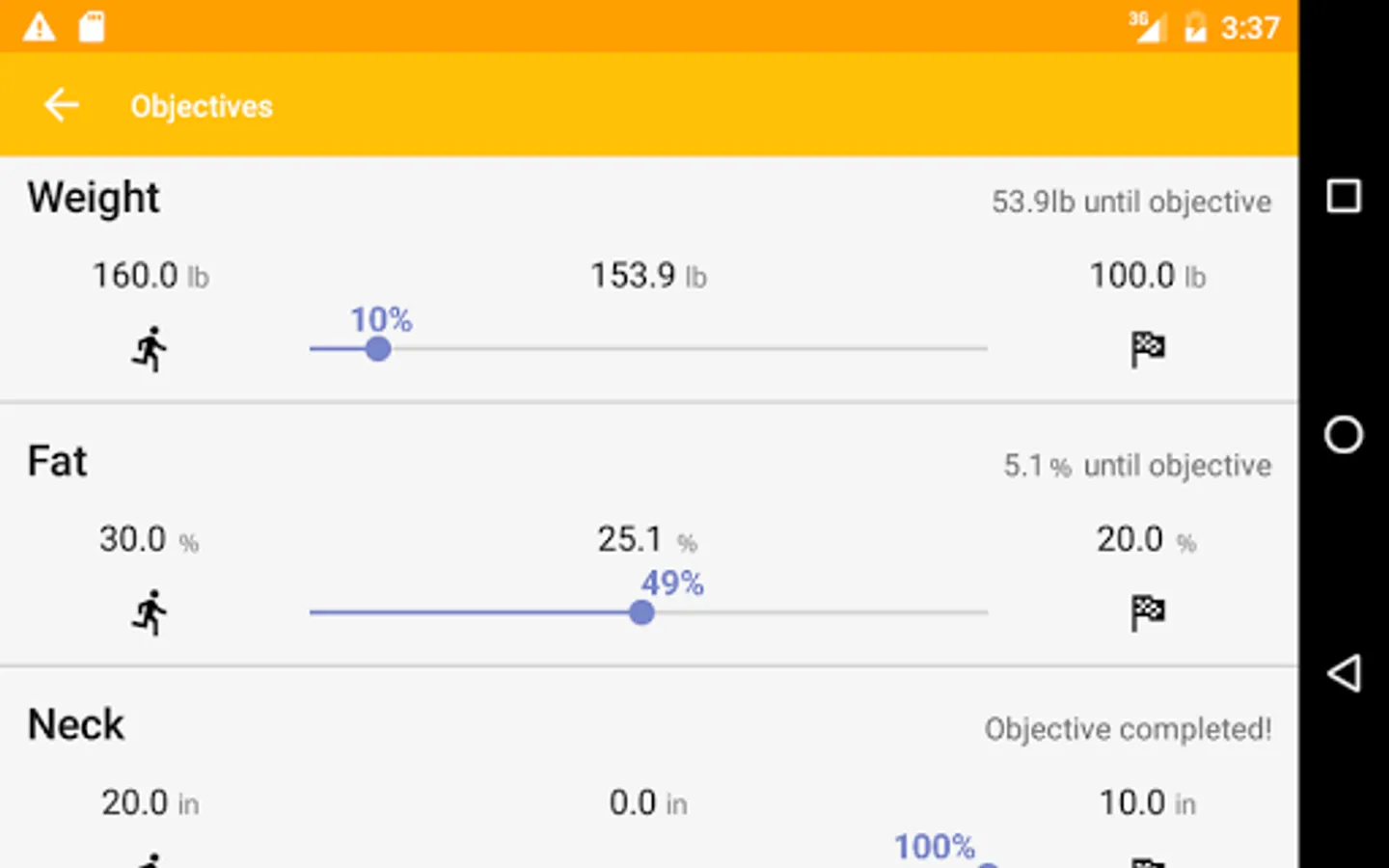Tap the back arrow in the Objectives header
Viewport: 1389px width, 868px height.
[x=61, y=105]
